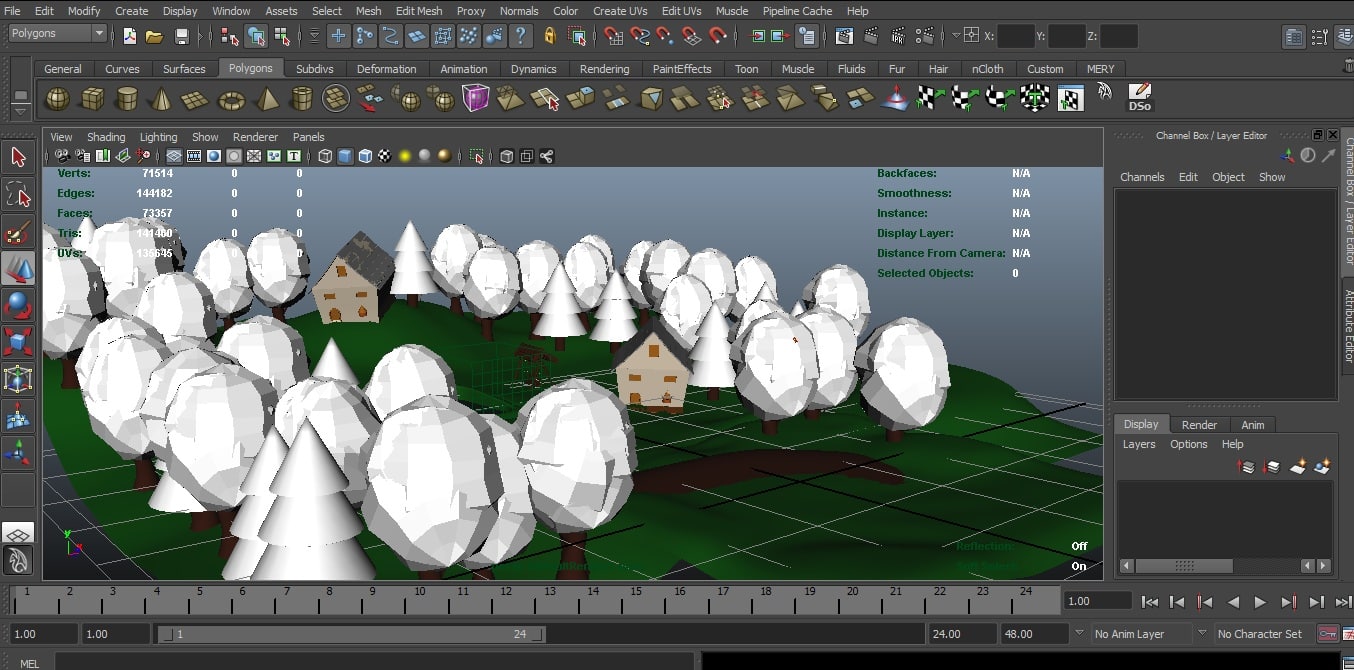Select the Rotate tool in toolbox
1354x670 pixels.
(x=18, y=305)
